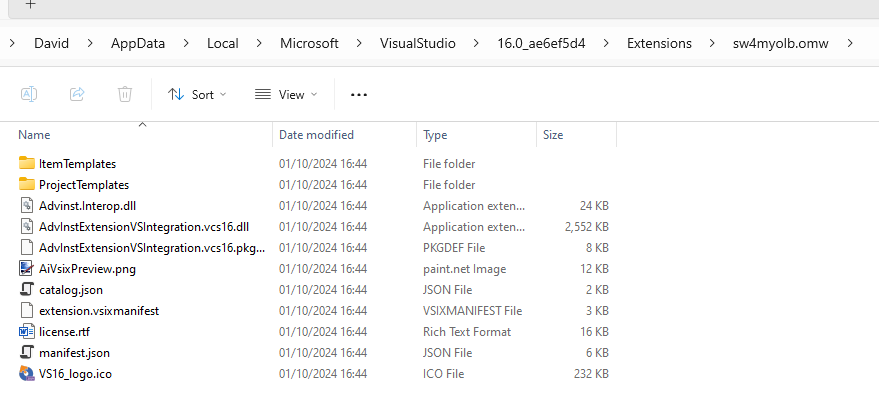Select the extension.vsixmanifest file

pyautogui.click(x=99, y=311)
